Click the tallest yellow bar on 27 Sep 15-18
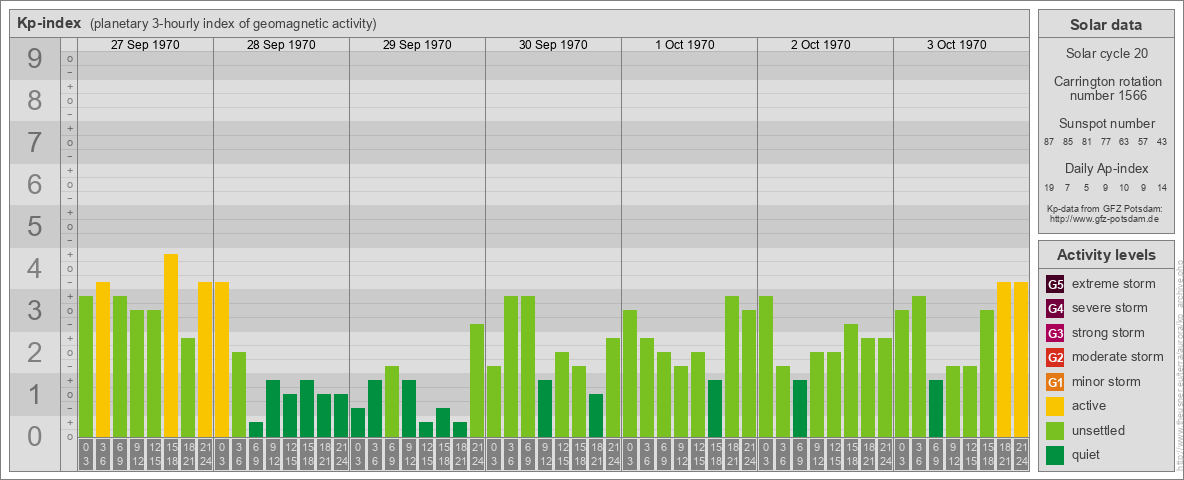This screenshot has width=1184, height=480. click(171, 345)
